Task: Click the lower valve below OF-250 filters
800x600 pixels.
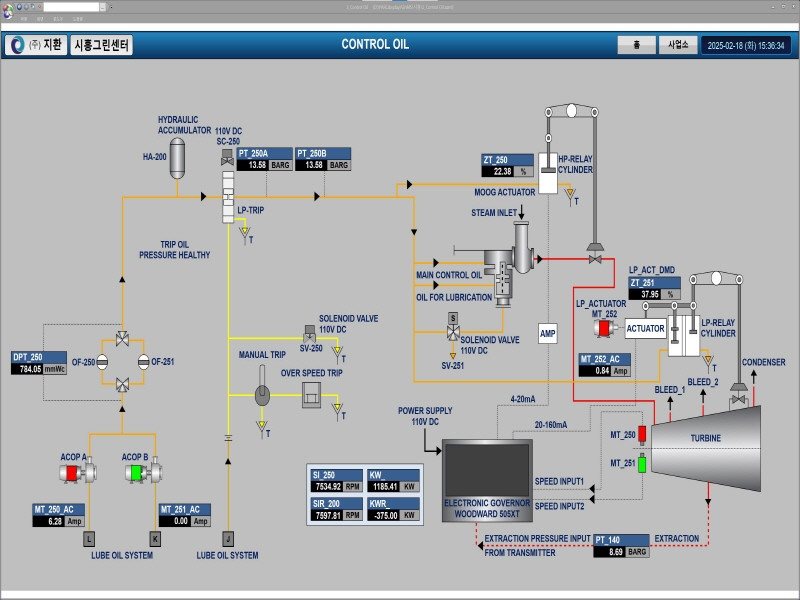Action: tap(122, 385)
